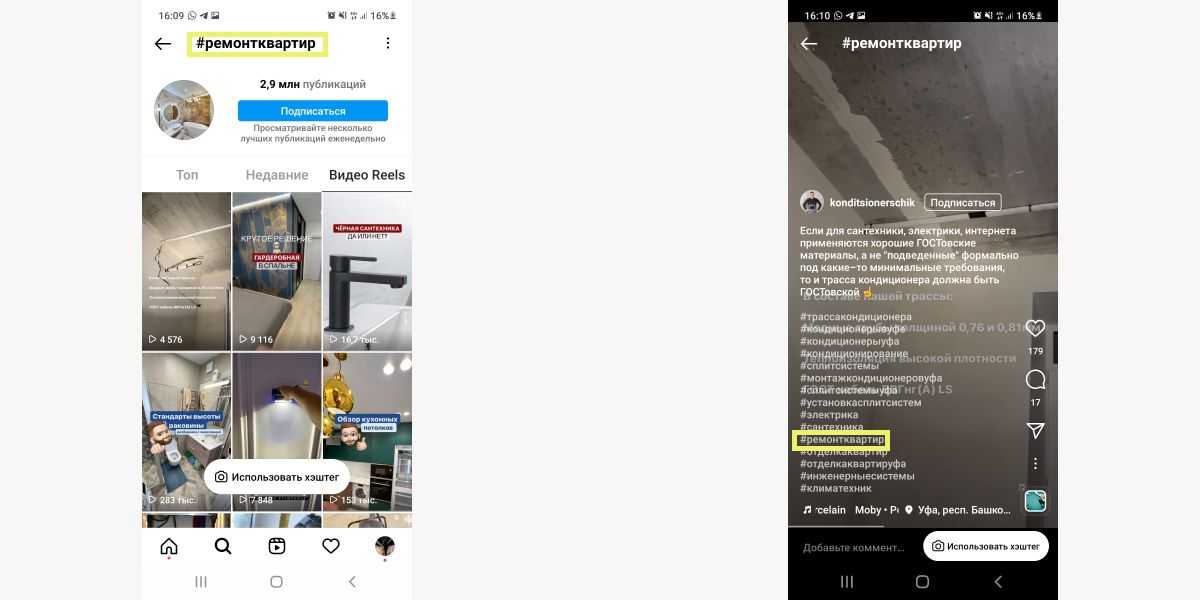This screenshot has width=1200, height=600.
Task: Like the reel with the heart icon
Action: tap(1036, 328)
